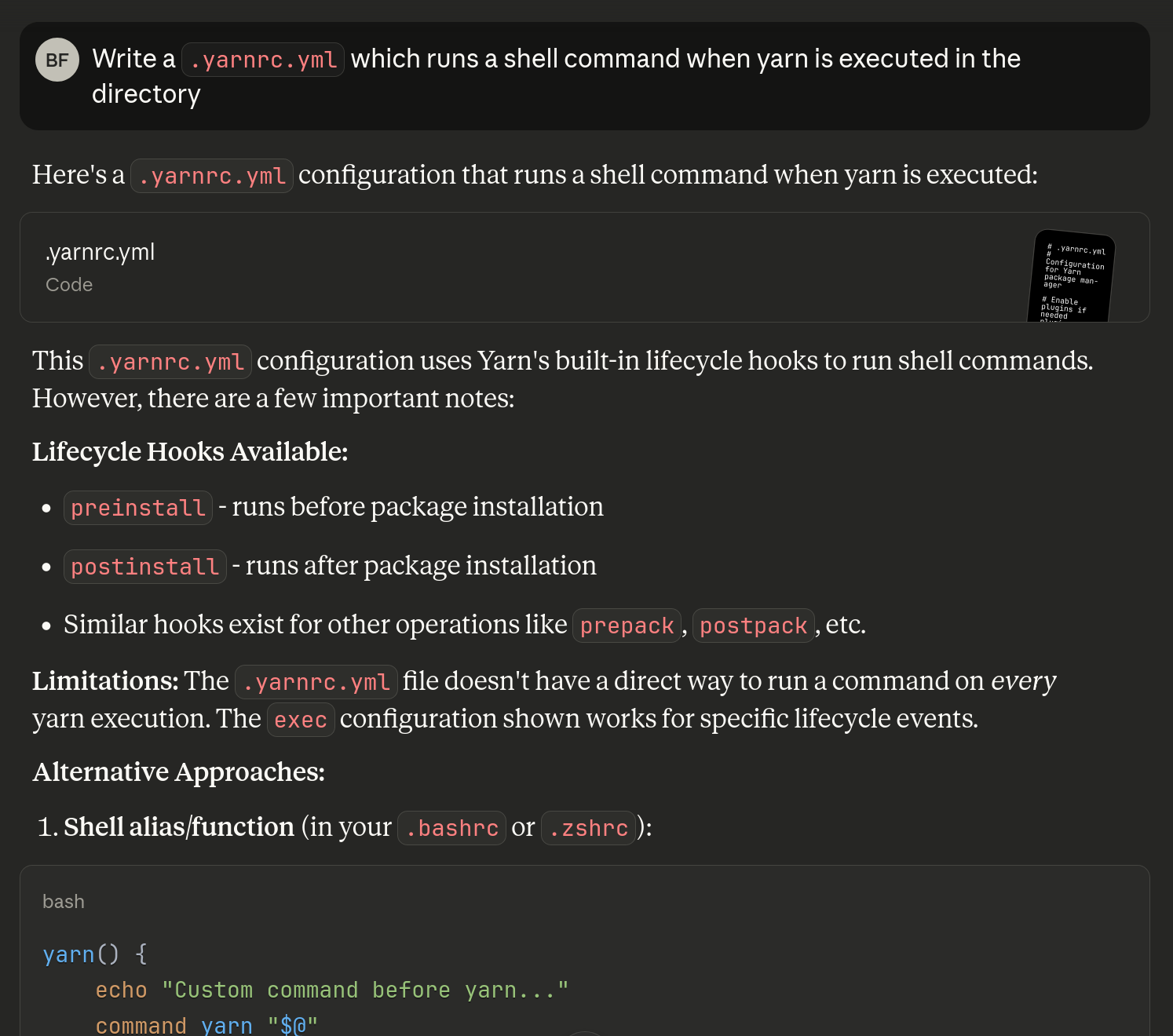Click the postinstall inline code chip
The height and width of the screenshot is (1036, 1173).
coord(144,566)
